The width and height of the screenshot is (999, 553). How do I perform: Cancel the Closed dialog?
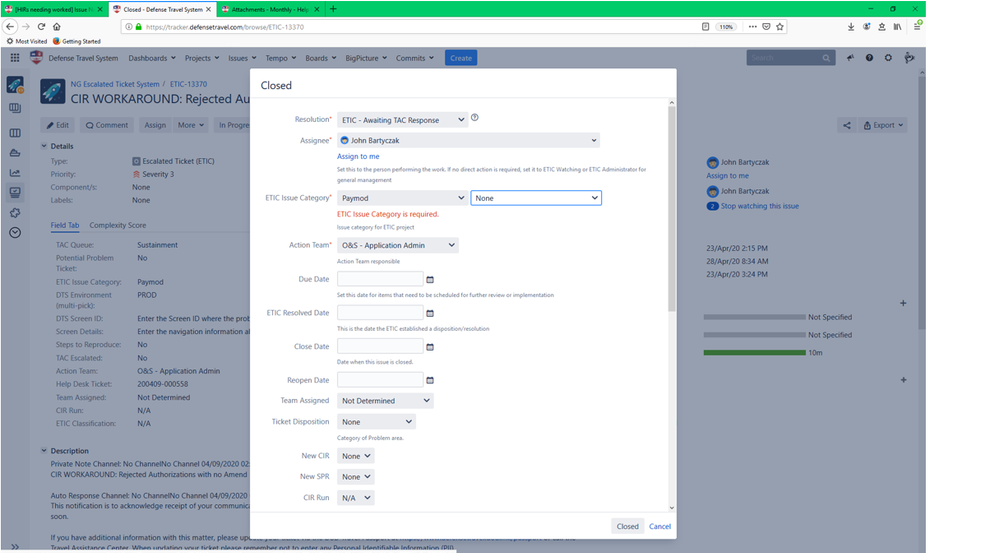659,526
